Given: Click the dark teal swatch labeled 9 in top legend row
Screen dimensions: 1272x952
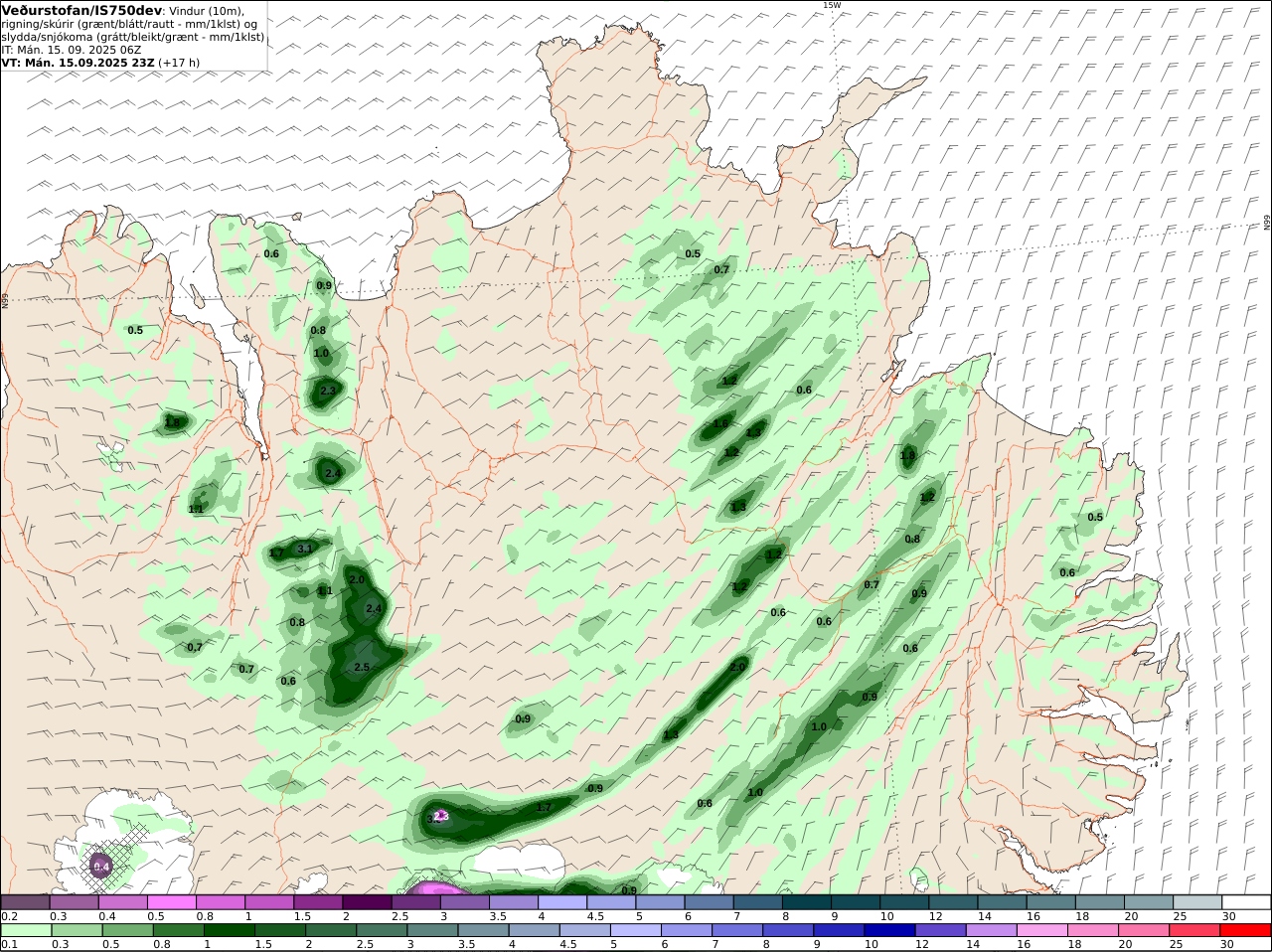Looking at the screenshot, I should tap(856, 902).
